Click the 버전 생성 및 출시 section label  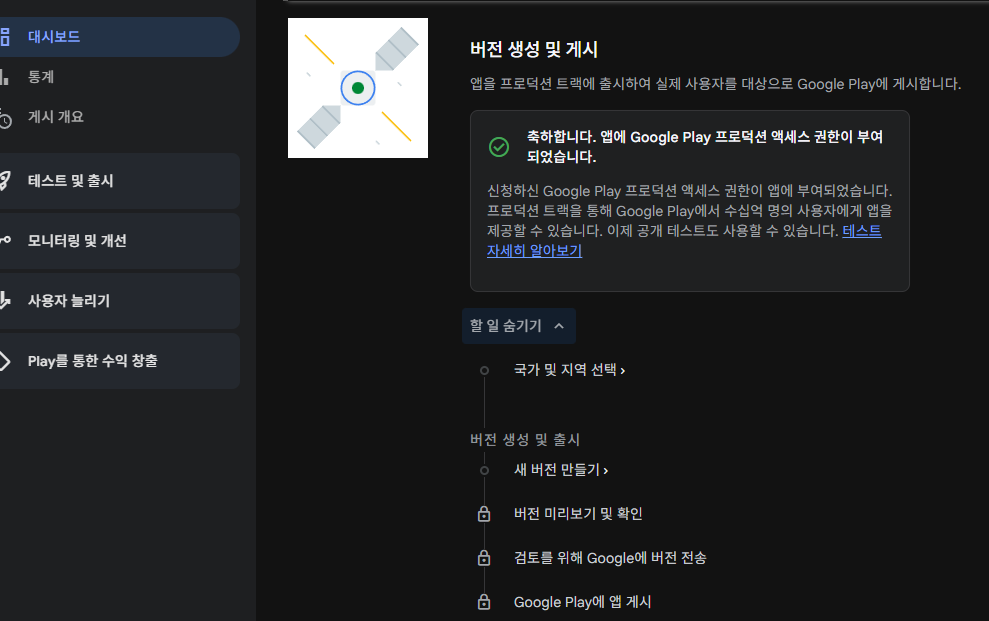(525, 439)
